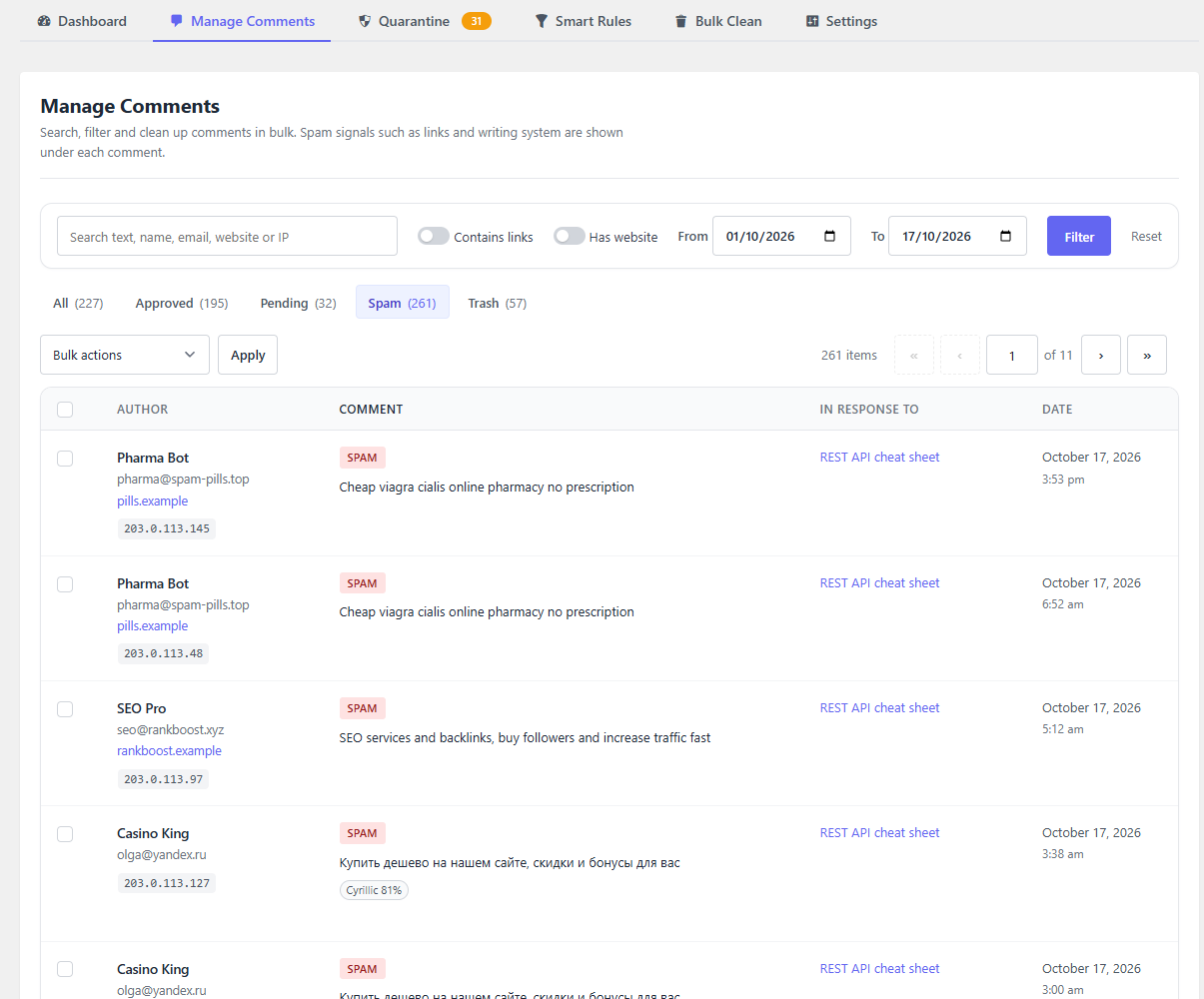Toggle the Contains links switch
Screen dimensions: 1204x999
[434, 236]
